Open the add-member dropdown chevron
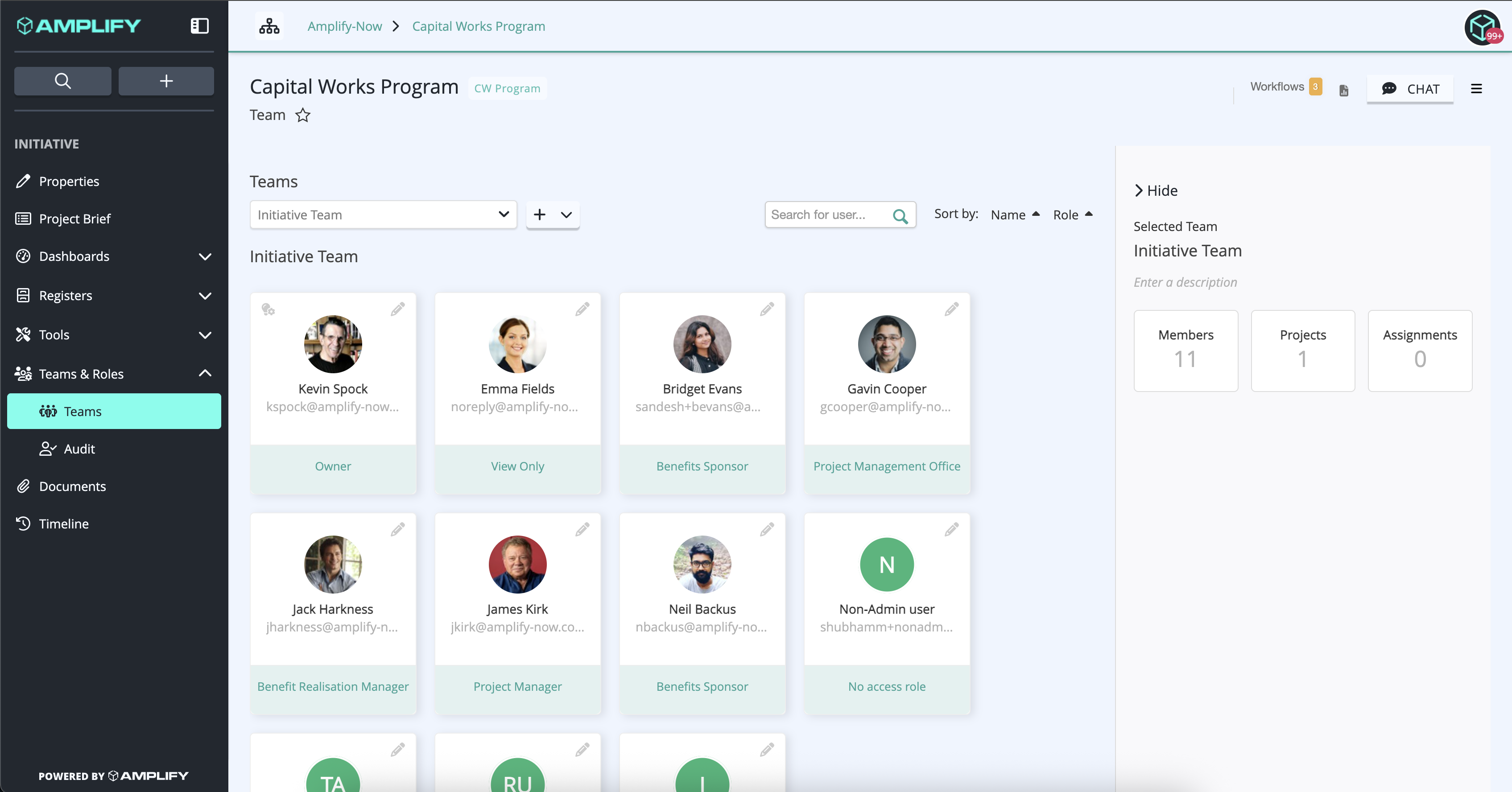1512x792 pixels. (566, 215)
